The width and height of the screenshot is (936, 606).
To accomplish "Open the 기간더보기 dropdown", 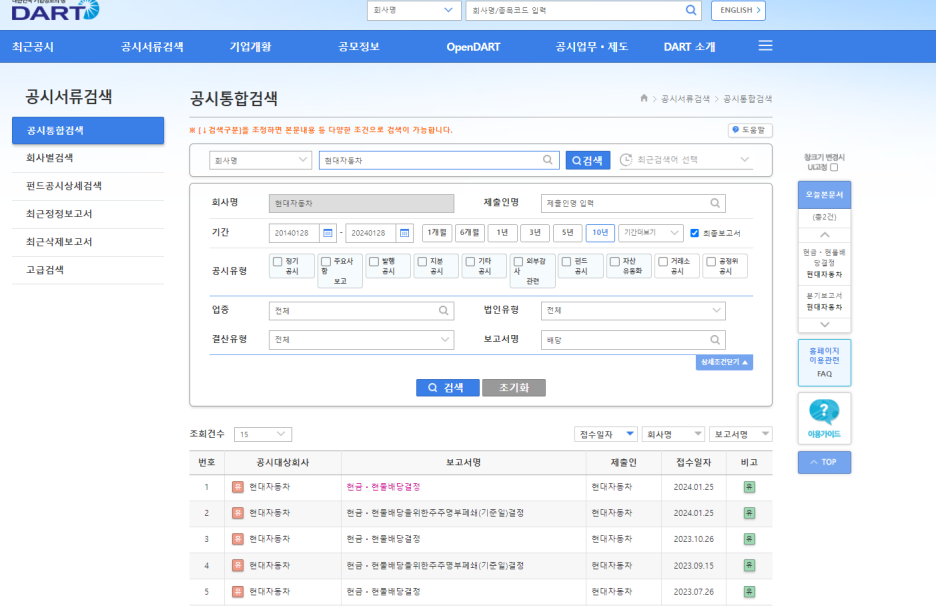I will coord(651,233).
